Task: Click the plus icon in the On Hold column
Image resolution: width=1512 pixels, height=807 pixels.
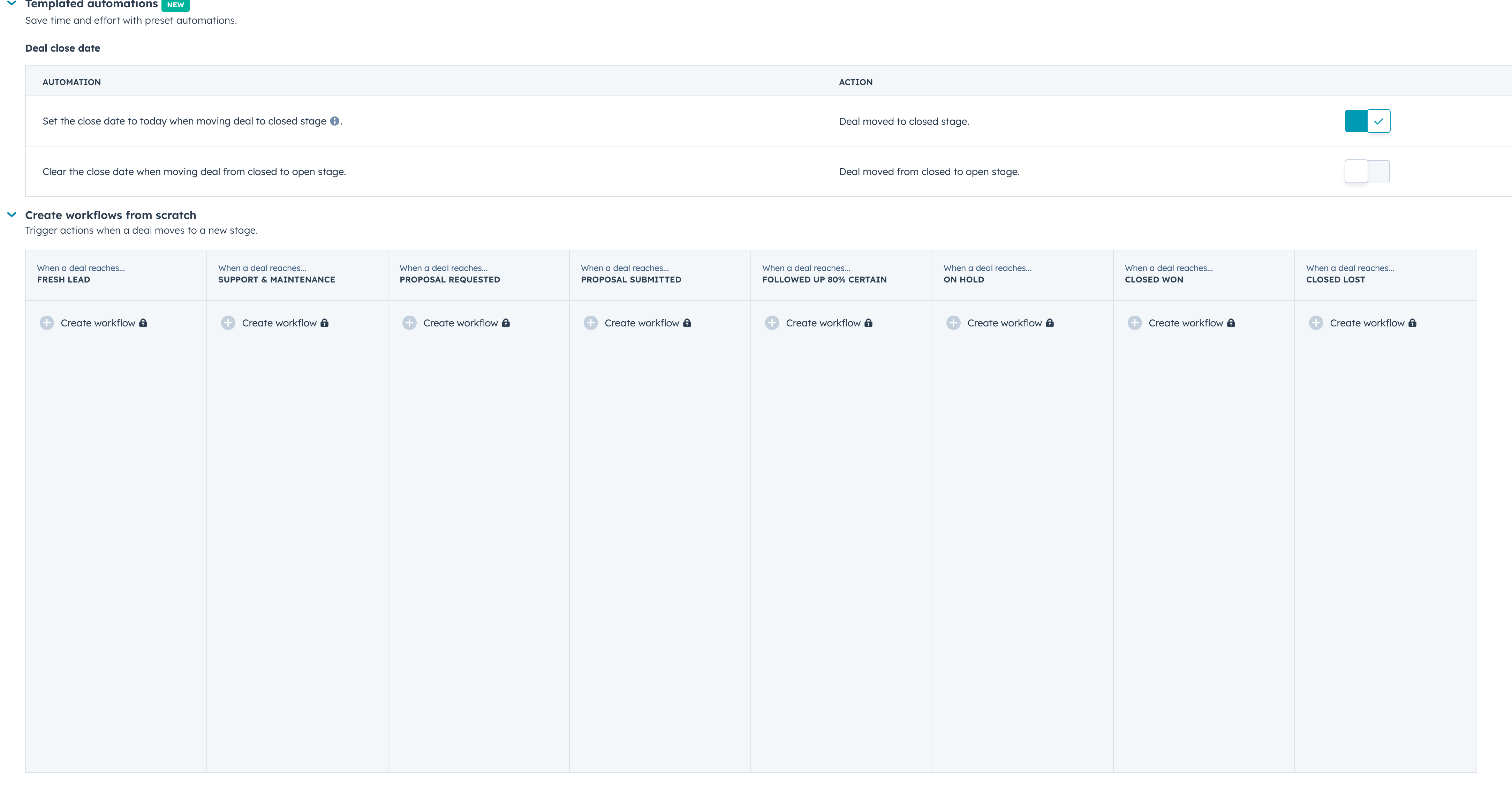Action: pos(953,323)
